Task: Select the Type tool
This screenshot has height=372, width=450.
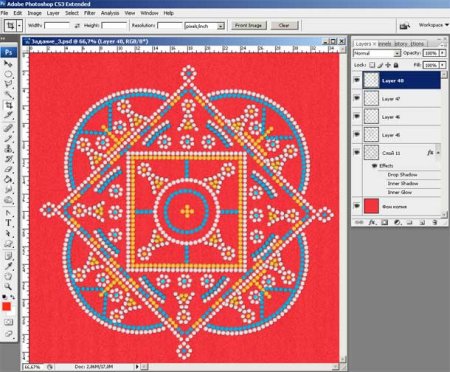Action: [8, 223]
